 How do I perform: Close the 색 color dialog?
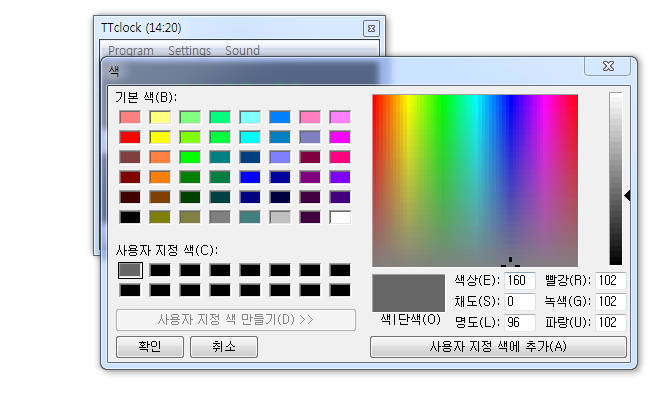[x=608, y=66]
